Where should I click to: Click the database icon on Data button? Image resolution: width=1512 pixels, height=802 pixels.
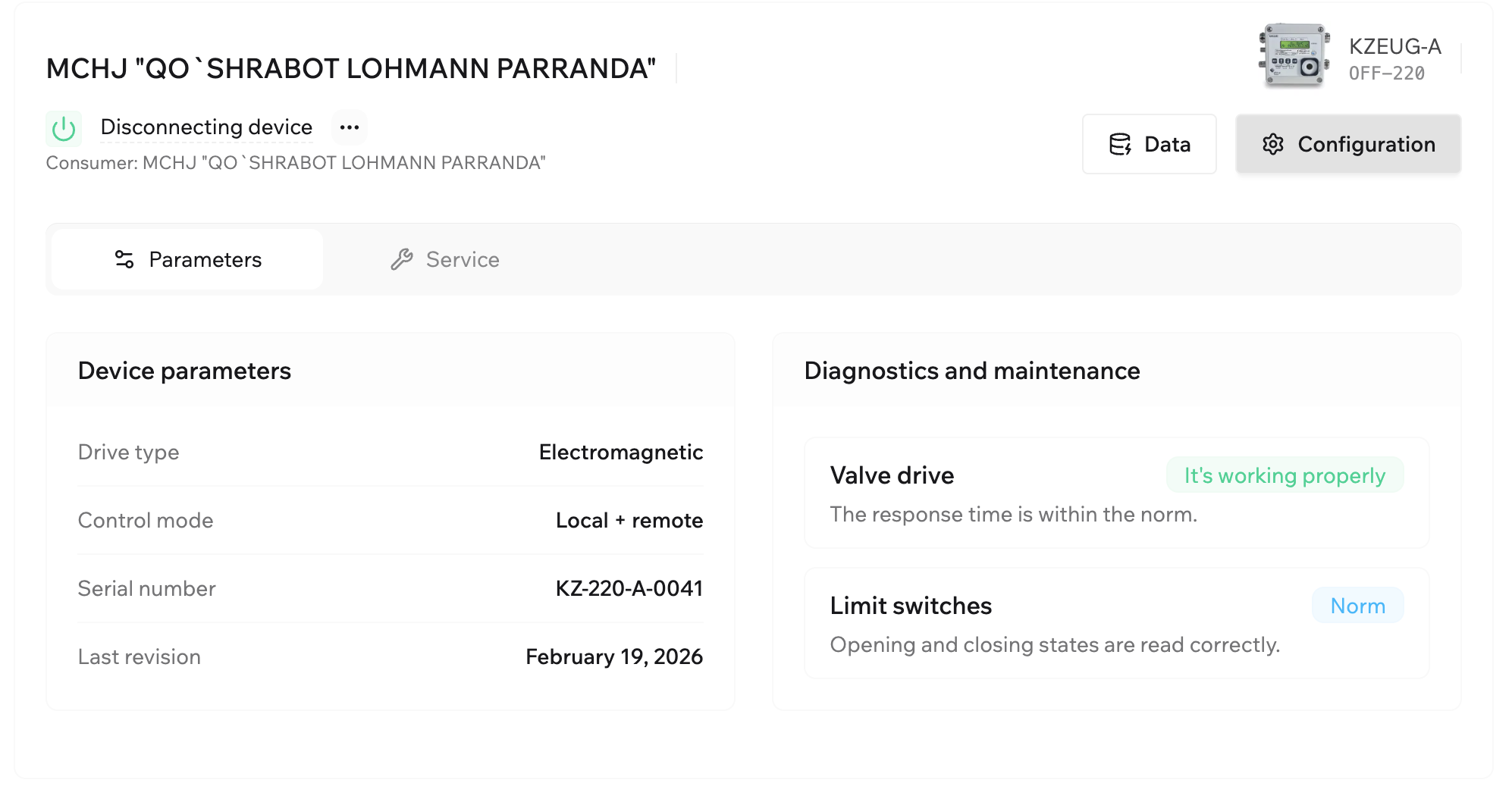1120,144
